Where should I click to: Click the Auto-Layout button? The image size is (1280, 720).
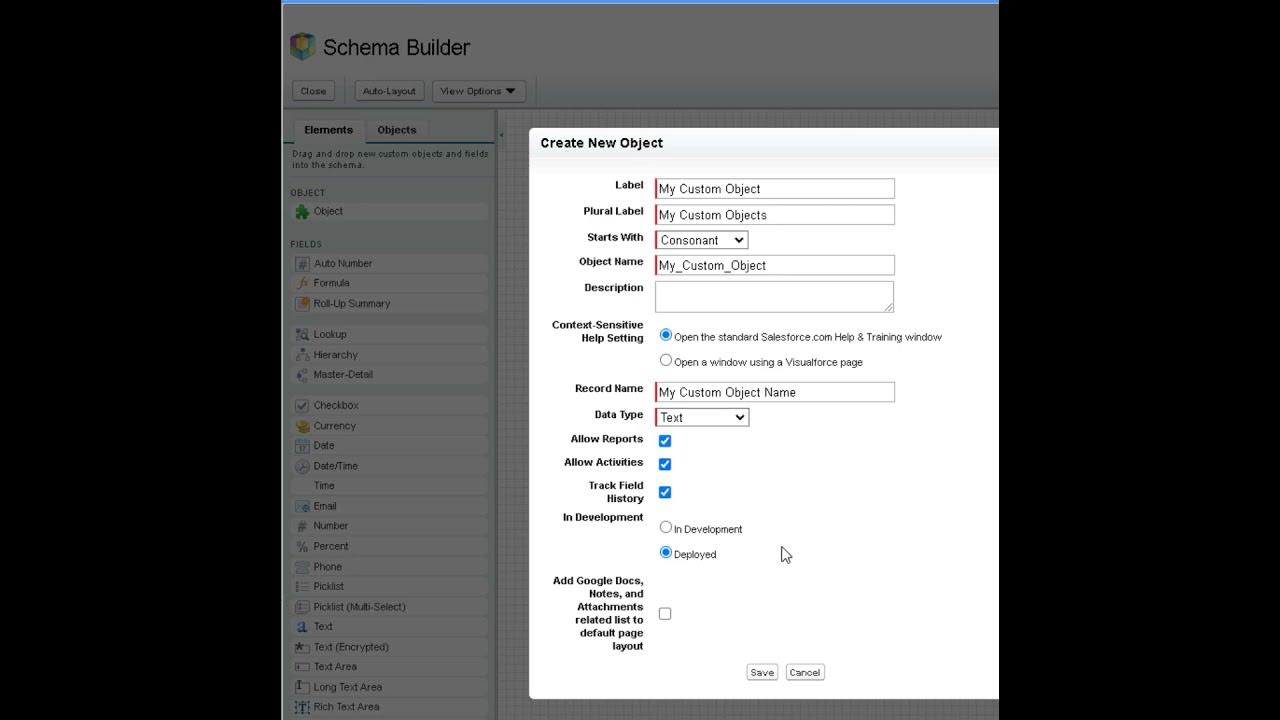[389, 91]
